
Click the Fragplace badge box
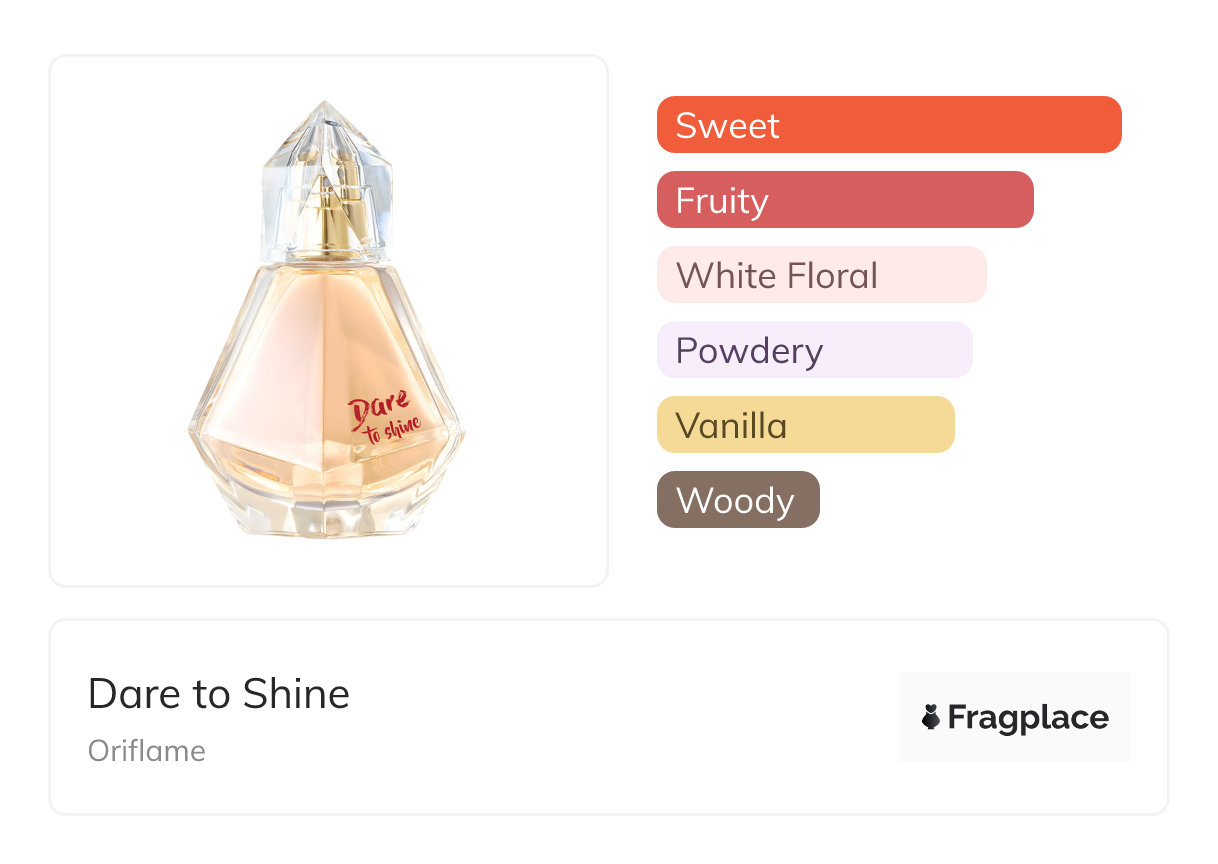(1015, 717)
